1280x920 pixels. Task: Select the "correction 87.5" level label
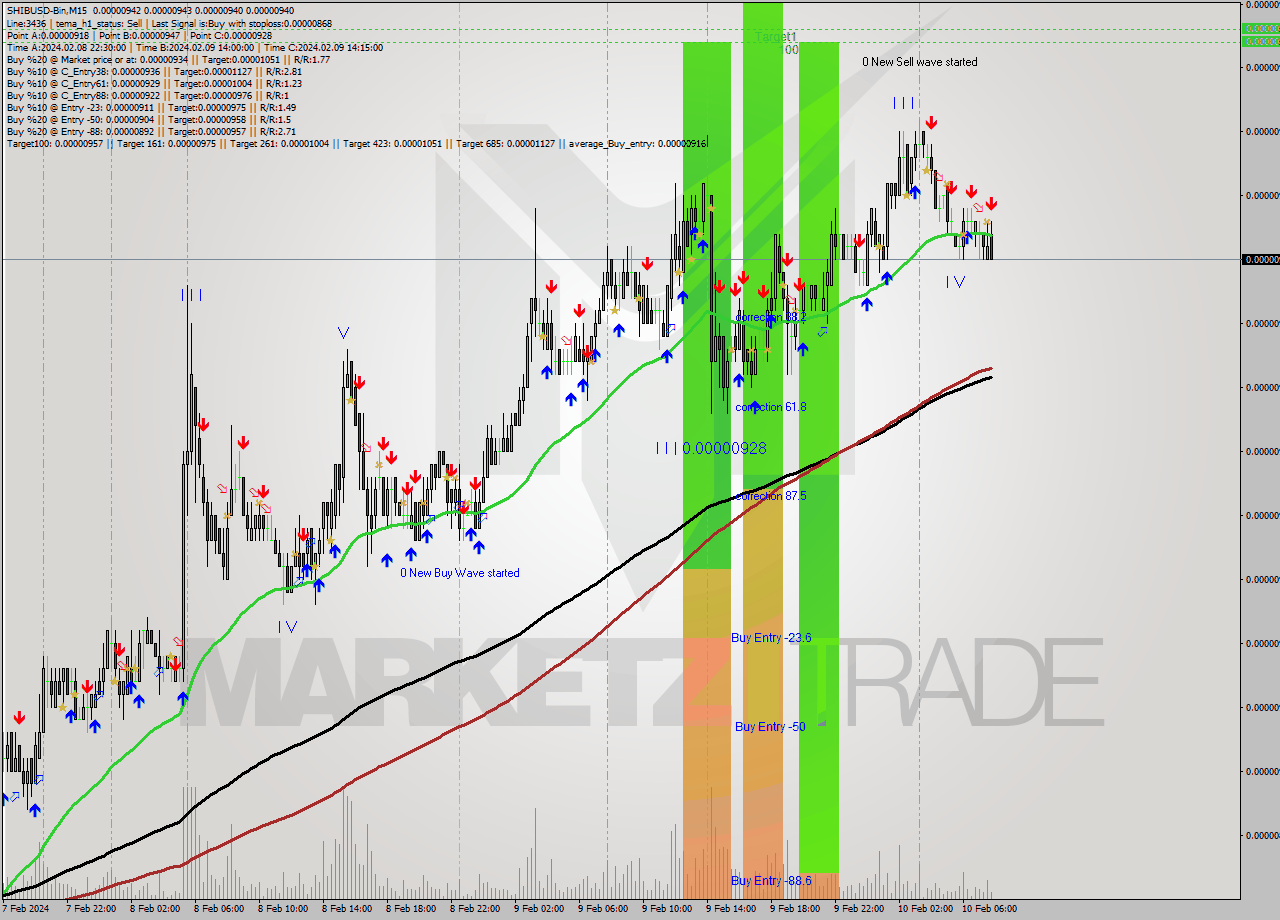click(771, 496)
